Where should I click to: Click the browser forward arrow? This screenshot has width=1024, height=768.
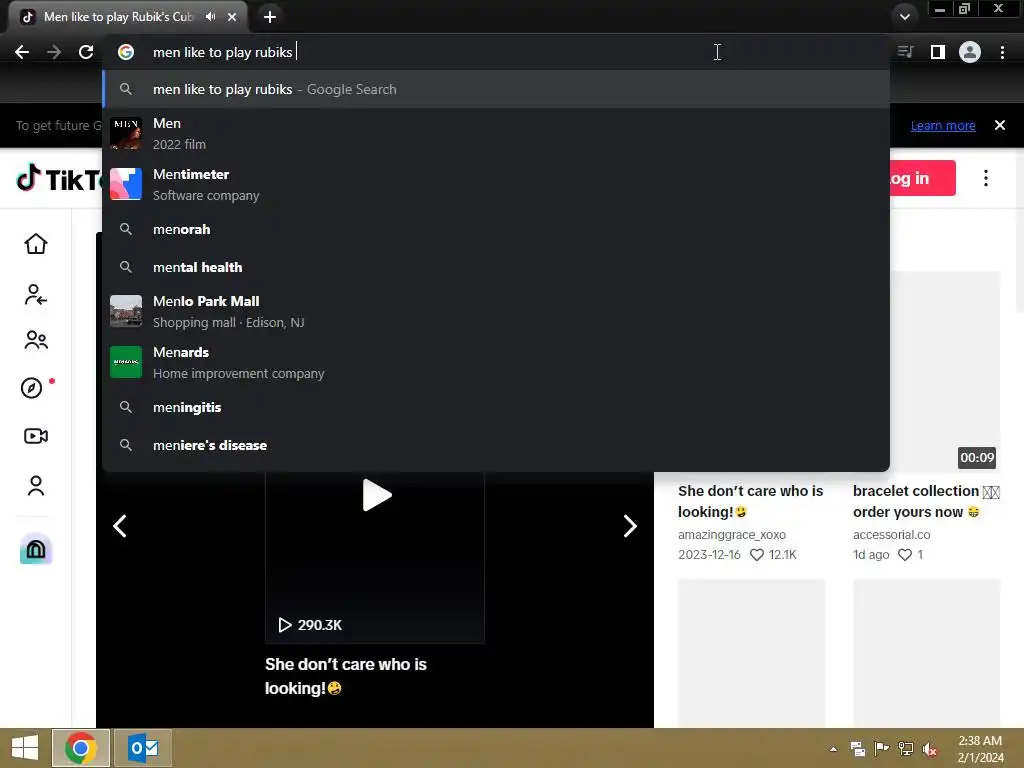(54, 52)
